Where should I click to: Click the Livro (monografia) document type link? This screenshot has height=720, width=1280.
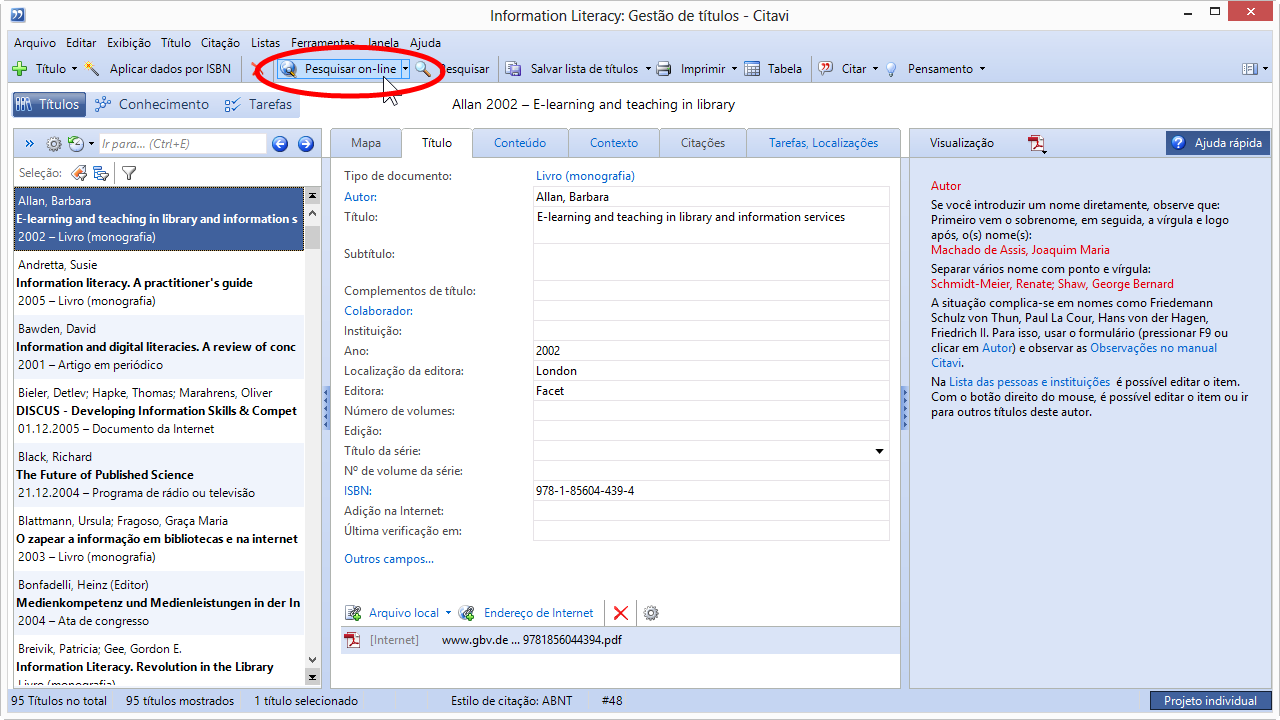point(585,176)
